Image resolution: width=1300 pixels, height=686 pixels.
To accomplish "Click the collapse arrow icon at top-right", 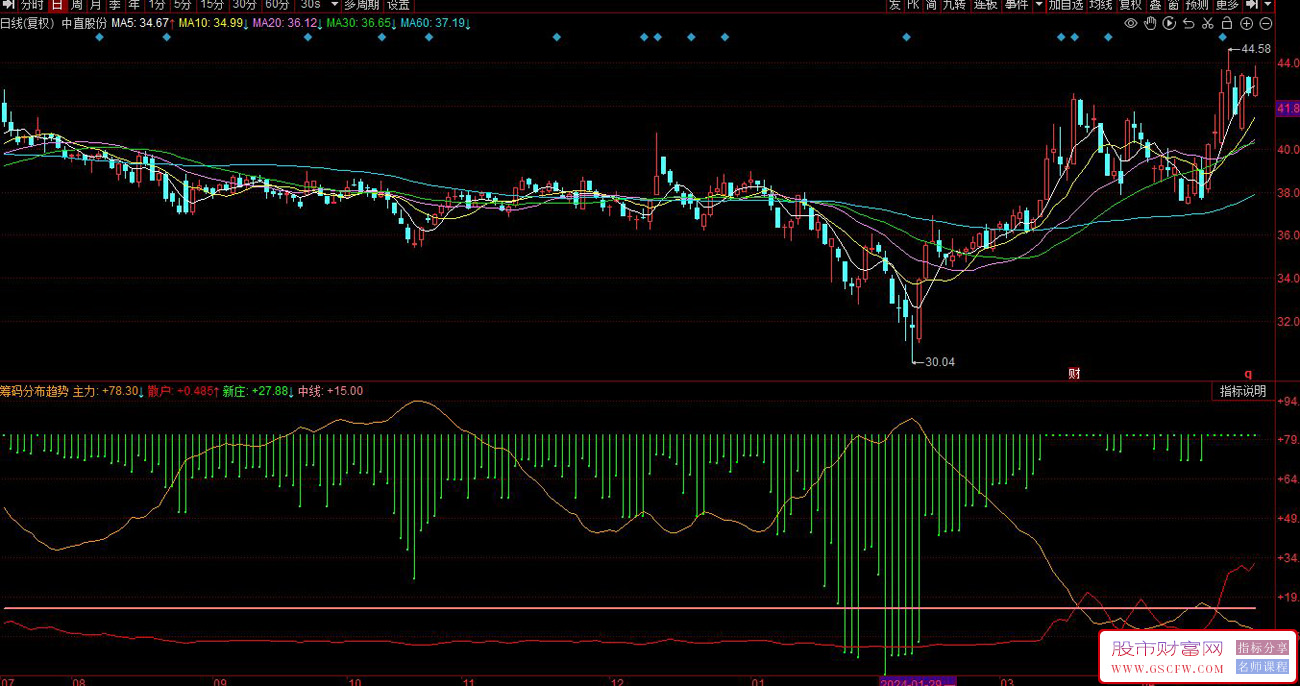I will click(1253, 5).
